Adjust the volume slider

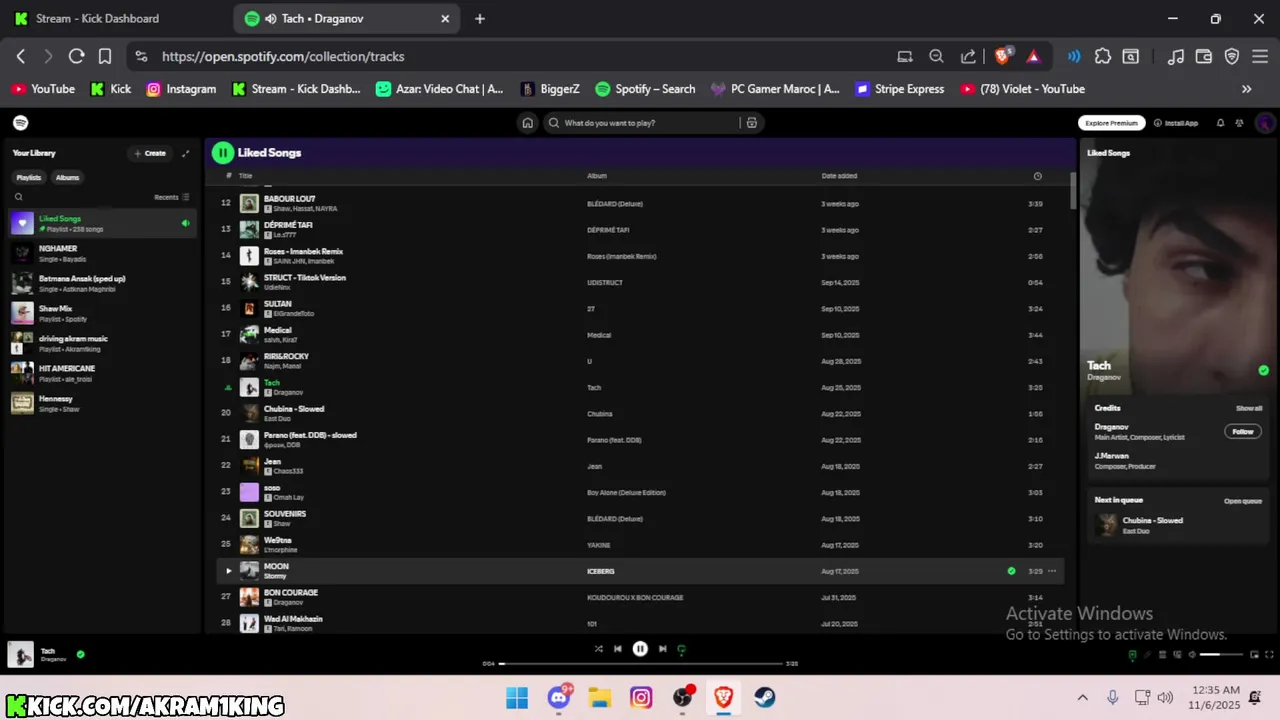pos(1221,654)
